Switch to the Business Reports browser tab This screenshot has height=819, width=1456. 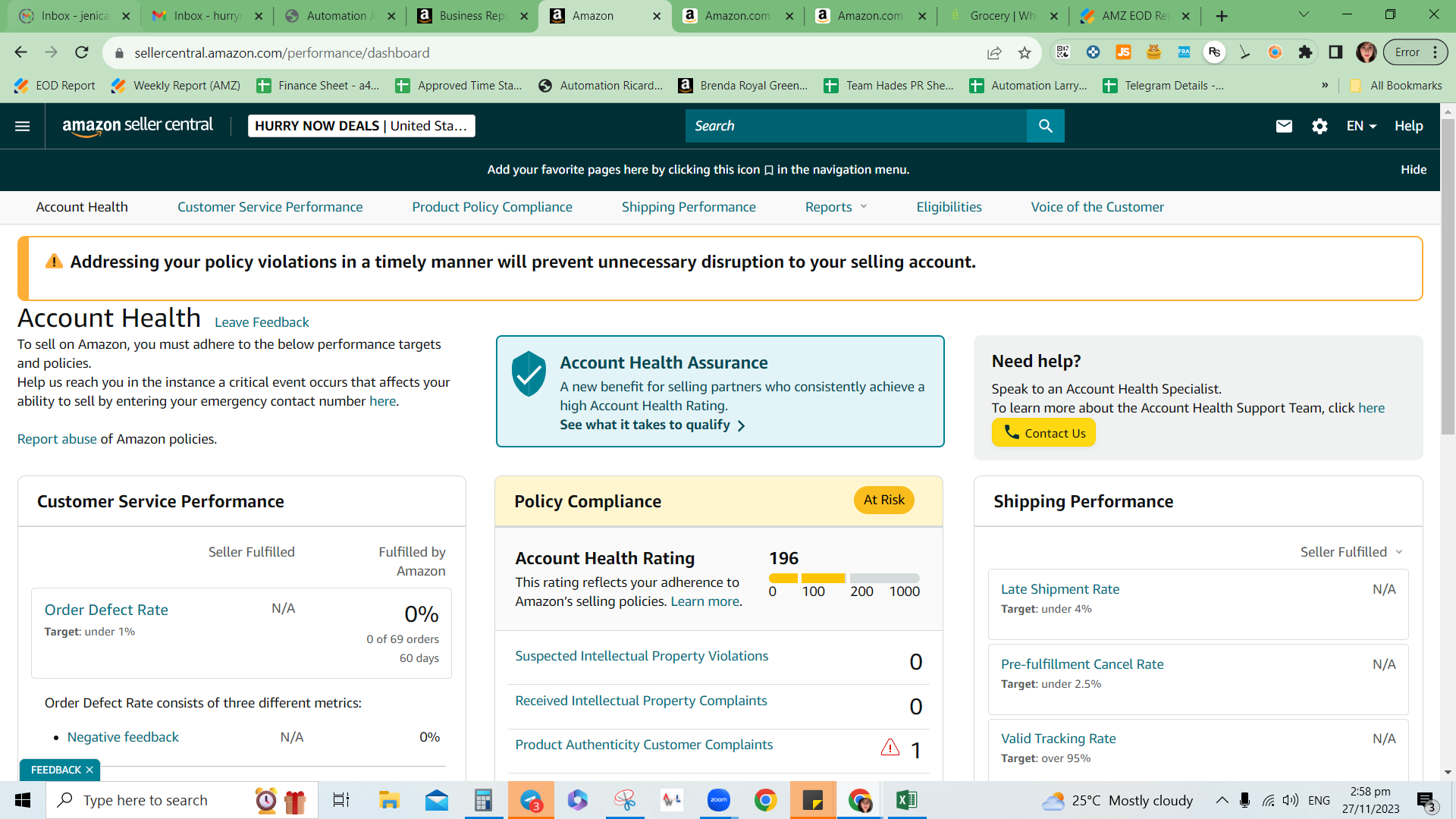click(472, 16)
